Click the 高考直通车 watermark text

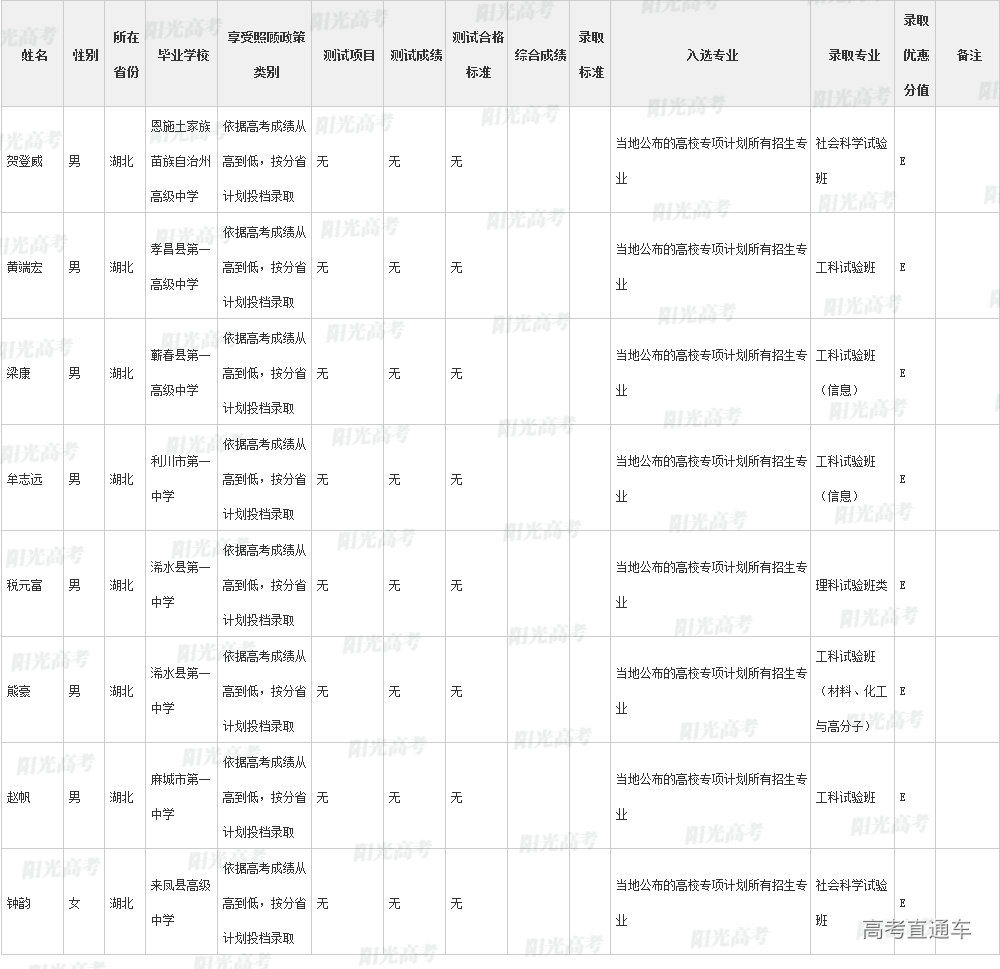tap(916, 930)
